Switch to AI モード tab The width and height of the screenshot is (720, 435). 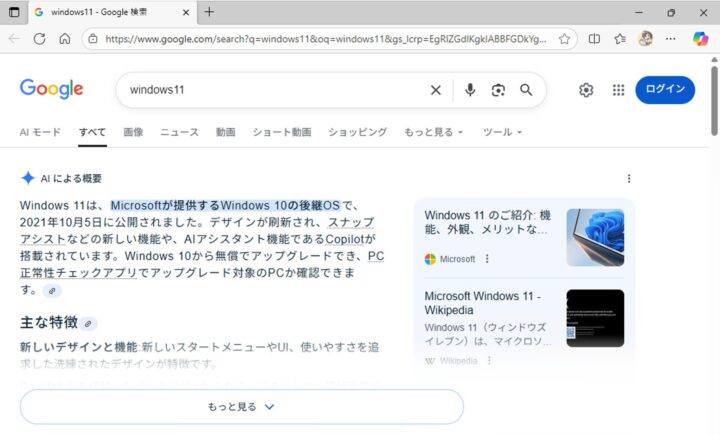click(40, 132)
